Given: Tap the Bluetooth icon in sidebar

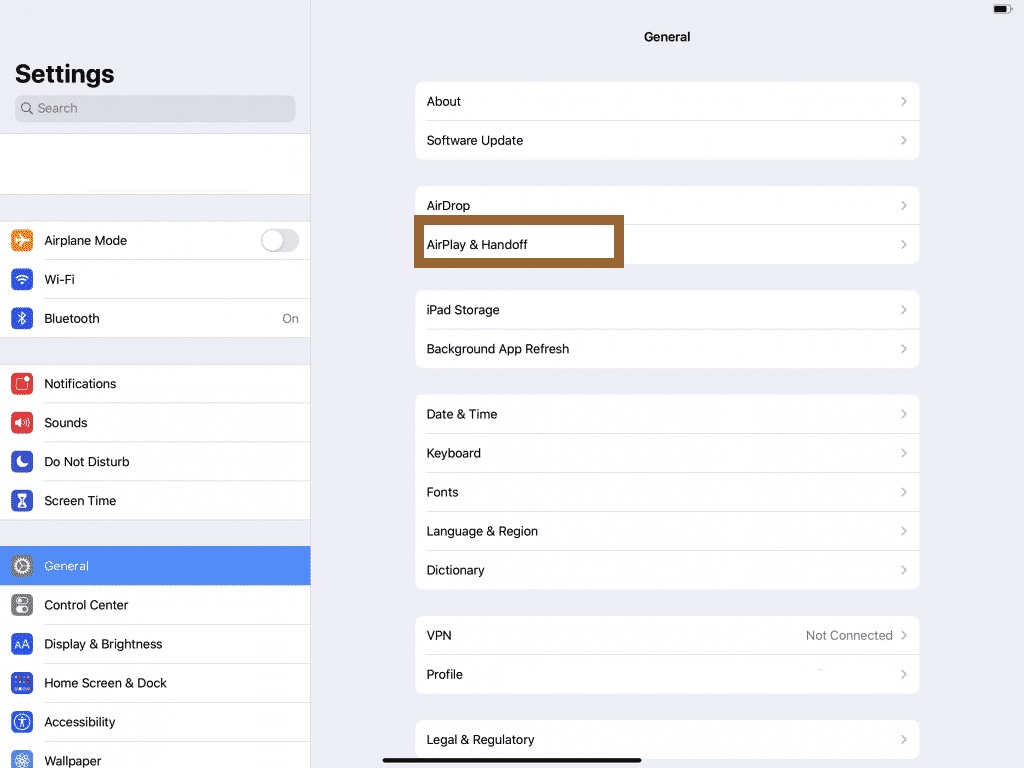Looking at the screenshot, I should tap(22, 319).
